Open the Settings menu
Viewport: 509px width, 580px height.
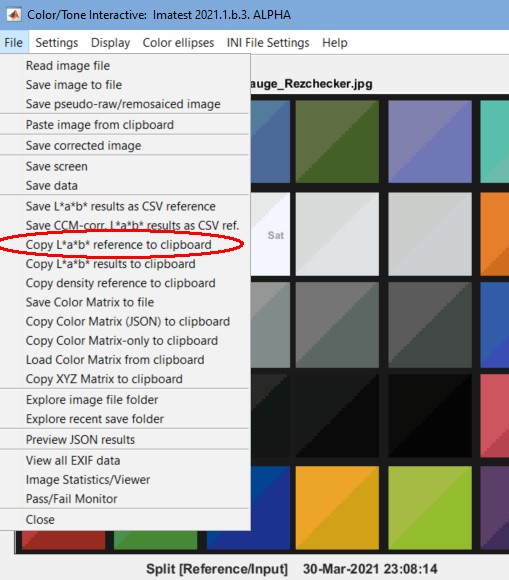[57, 43]
